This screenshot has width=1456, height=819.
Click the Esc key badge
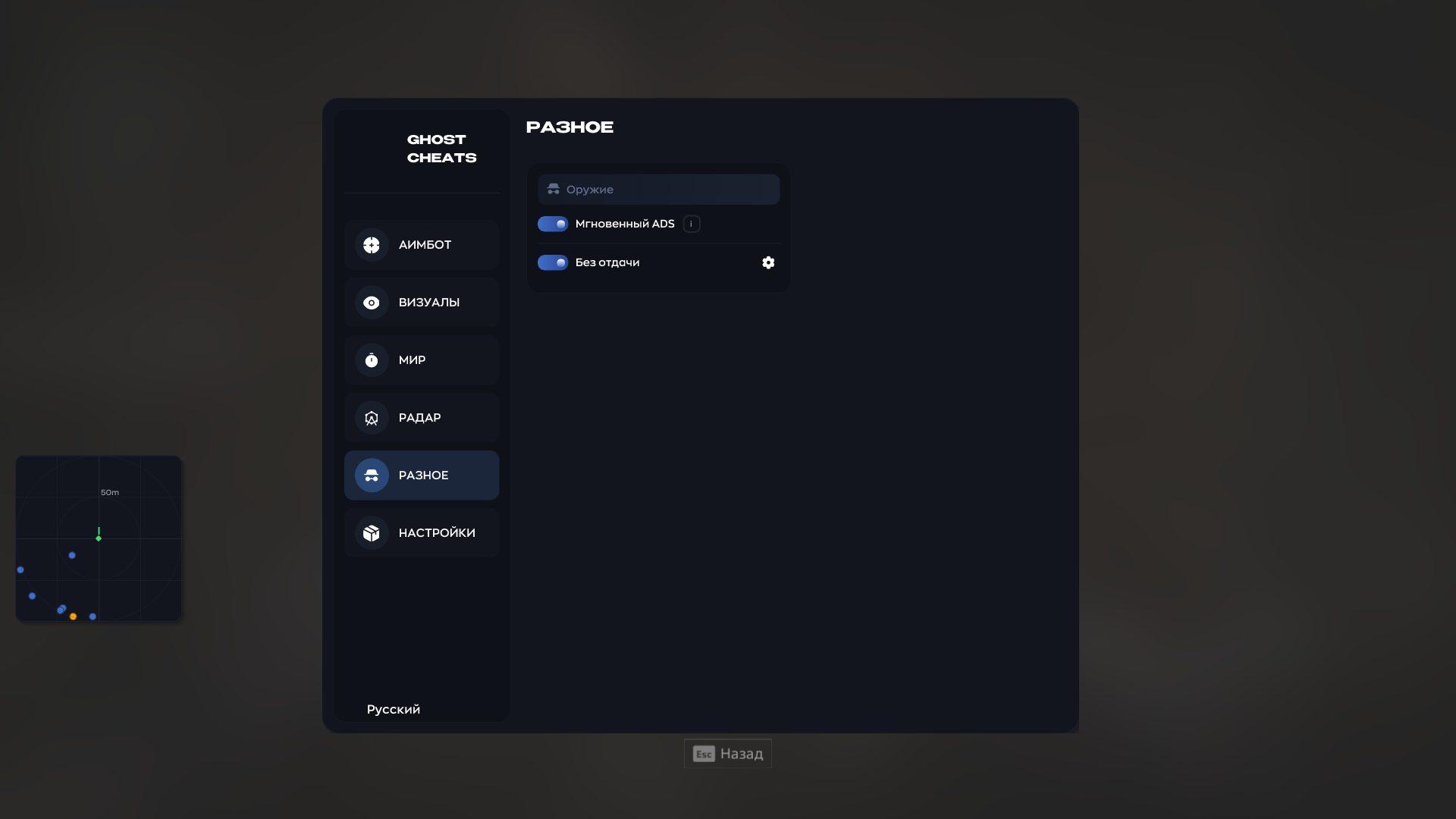[x=704, y=754]
